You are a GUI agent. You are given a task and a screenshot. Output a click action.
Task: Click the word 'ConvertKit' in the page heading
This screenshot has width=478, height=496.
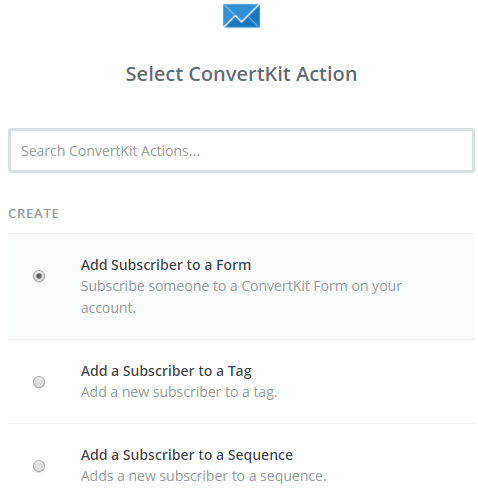[240, 74]
